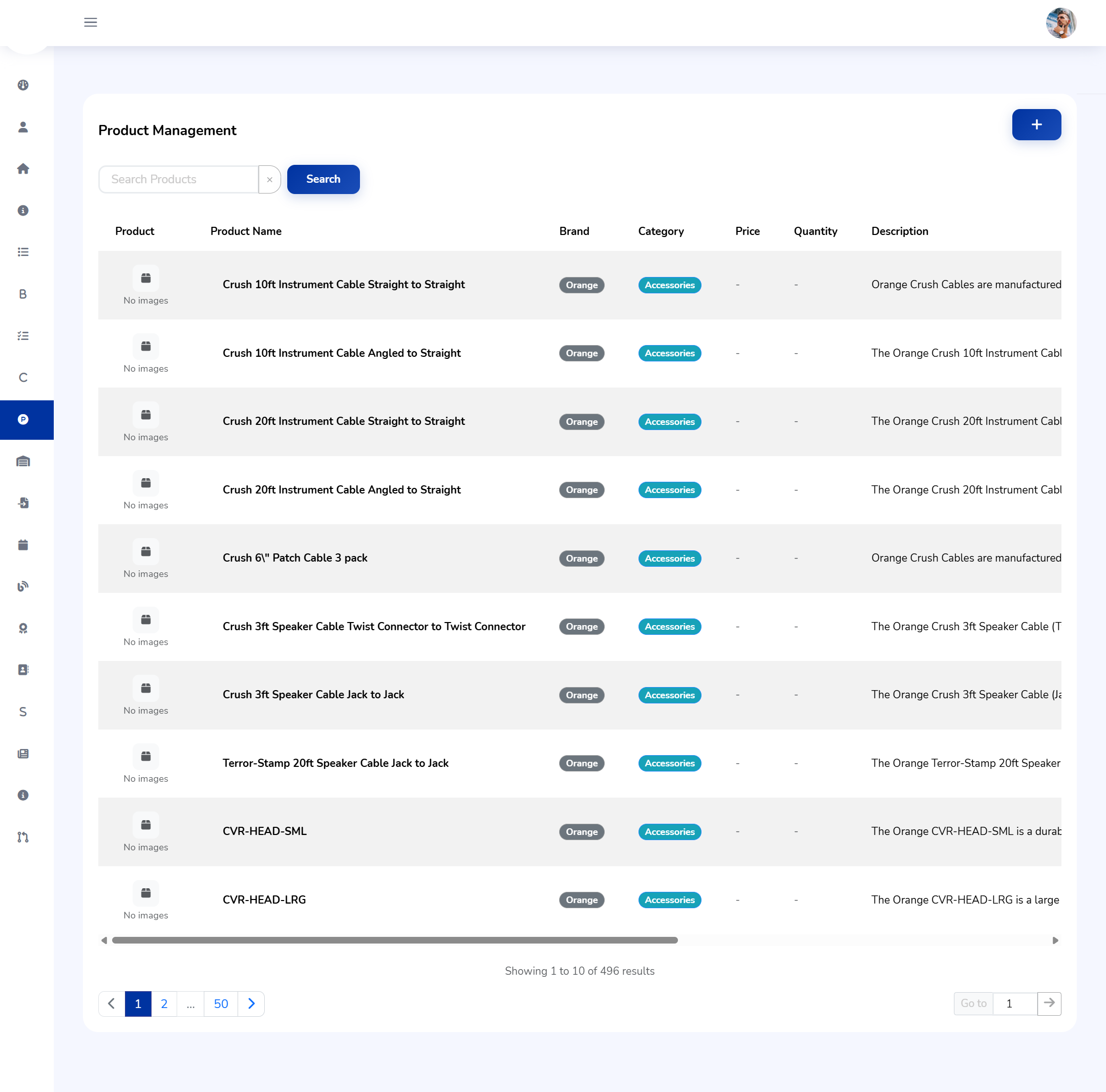
Task: Click the scrollbar left arrow
Action: coord(103,940)
